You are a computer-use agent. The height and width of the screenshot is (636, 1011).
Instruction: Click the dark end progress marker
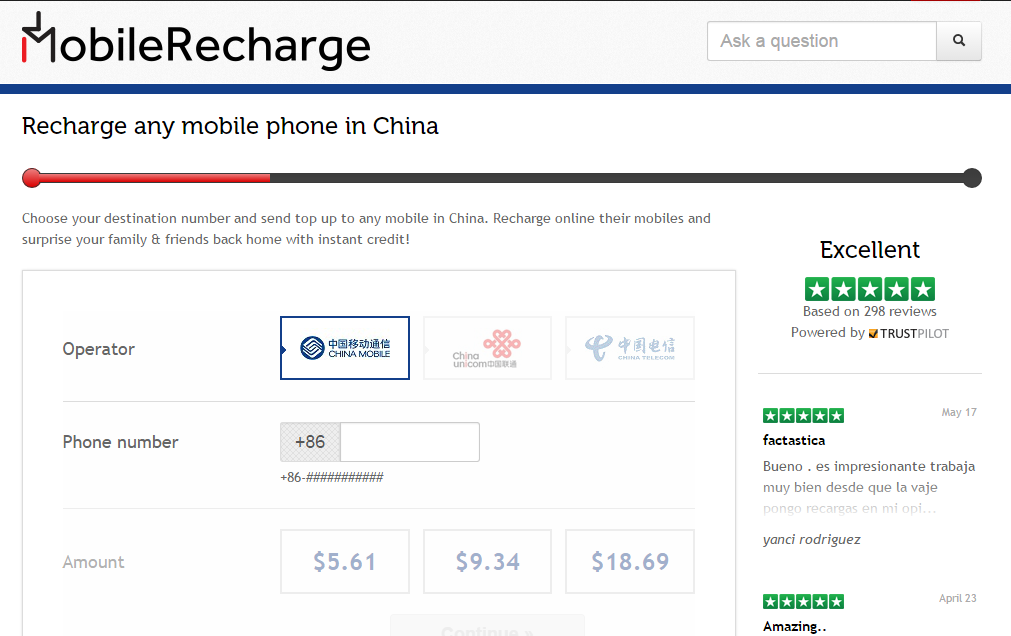[x=972, y=178]
